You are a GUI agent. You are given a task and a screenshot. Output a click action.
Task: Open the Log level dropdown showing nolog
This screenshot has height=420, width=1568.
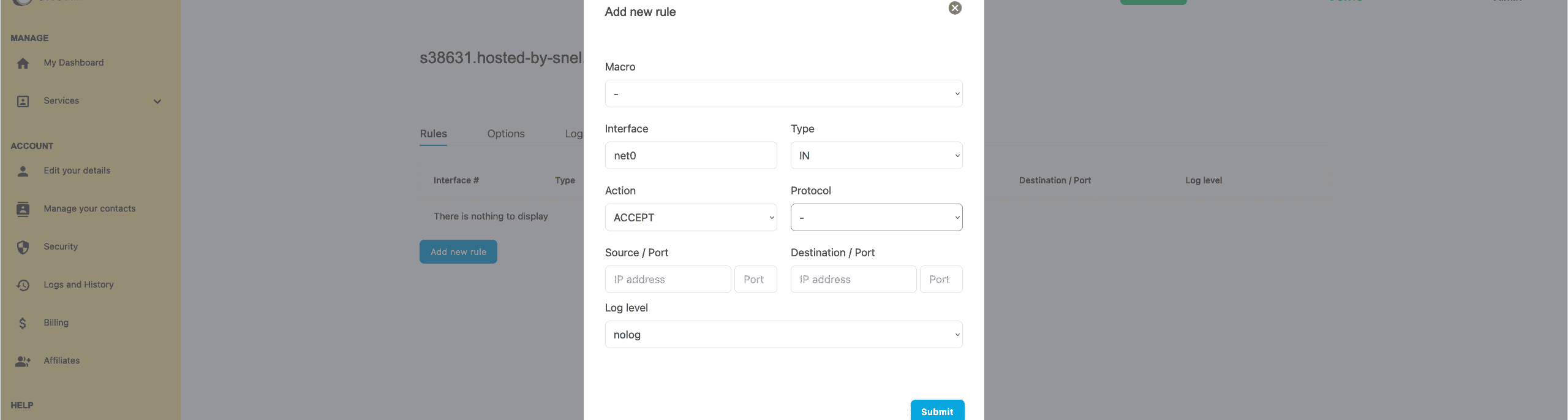click(x=783, y=335)
